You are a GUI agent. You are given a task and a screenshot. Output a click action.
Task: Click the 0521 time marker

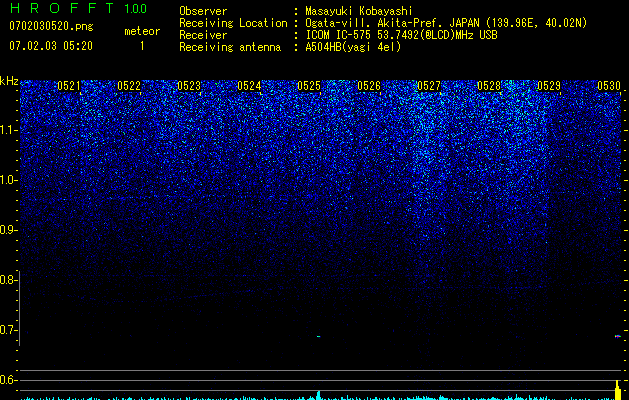coord(69,86)
